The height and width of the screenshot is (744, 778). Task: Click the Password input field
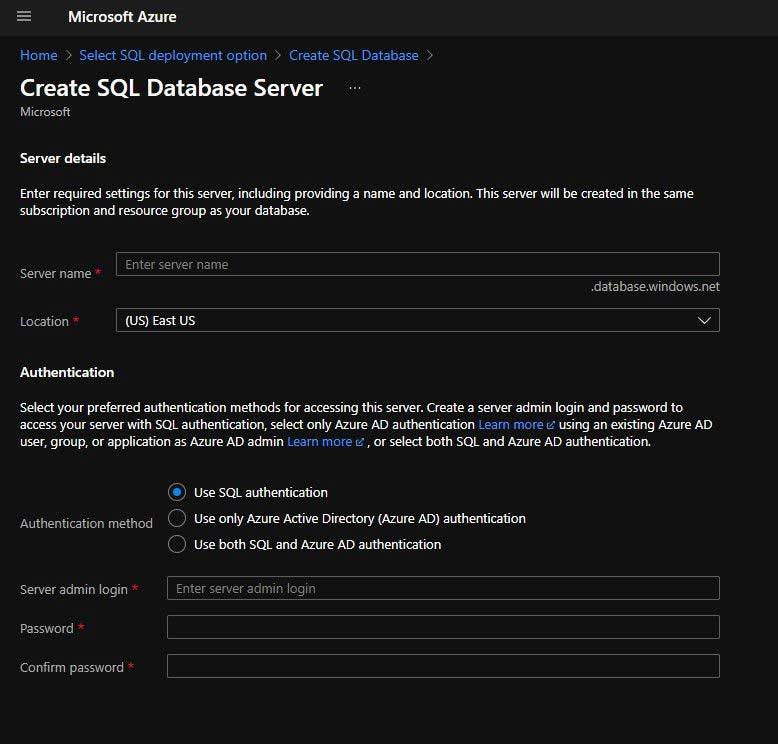(443, 627)
